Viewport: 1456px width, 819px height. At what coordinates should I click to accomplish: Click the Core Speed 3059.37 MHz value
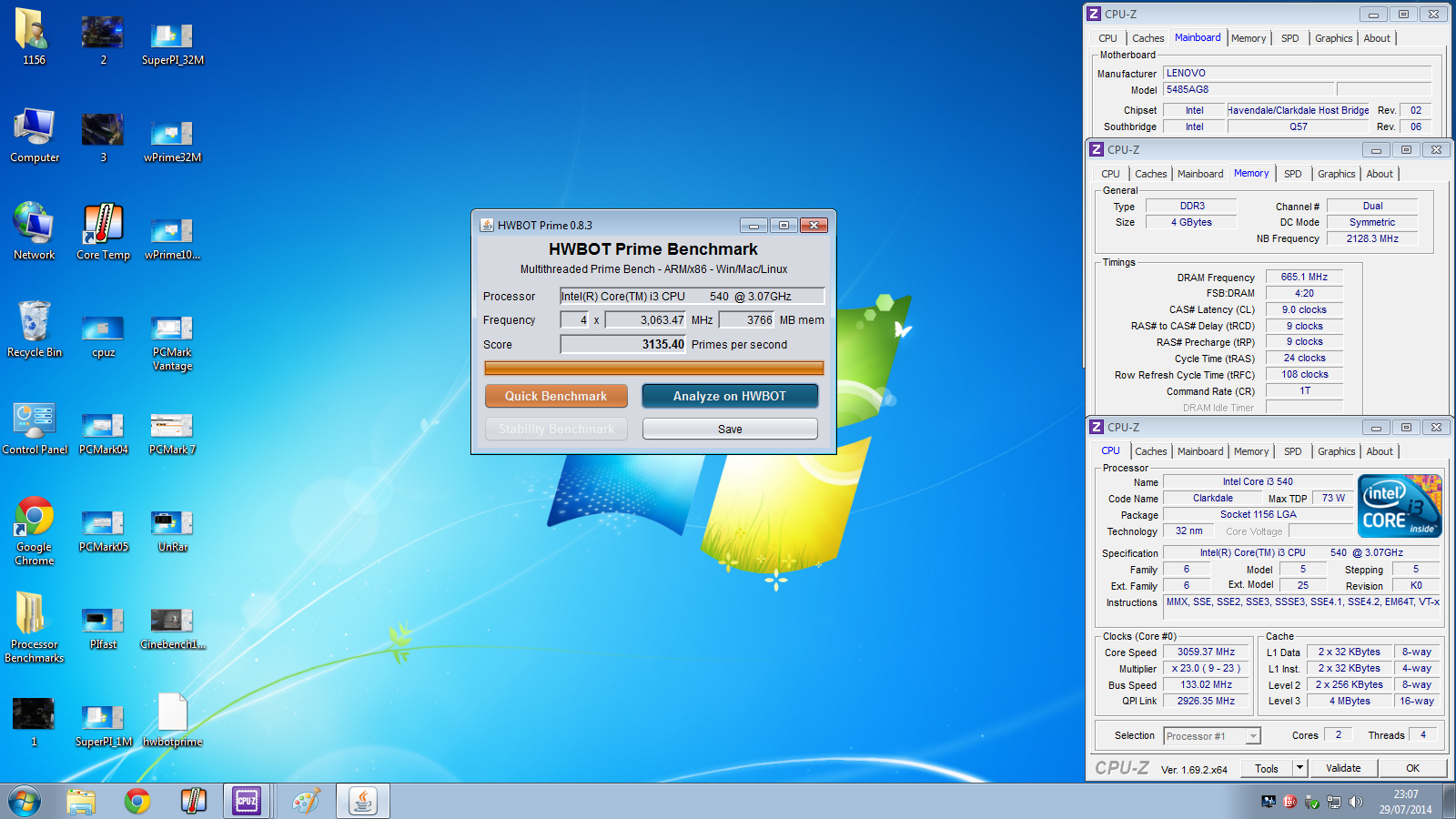pyautogui.click(x=1206, y=652)
